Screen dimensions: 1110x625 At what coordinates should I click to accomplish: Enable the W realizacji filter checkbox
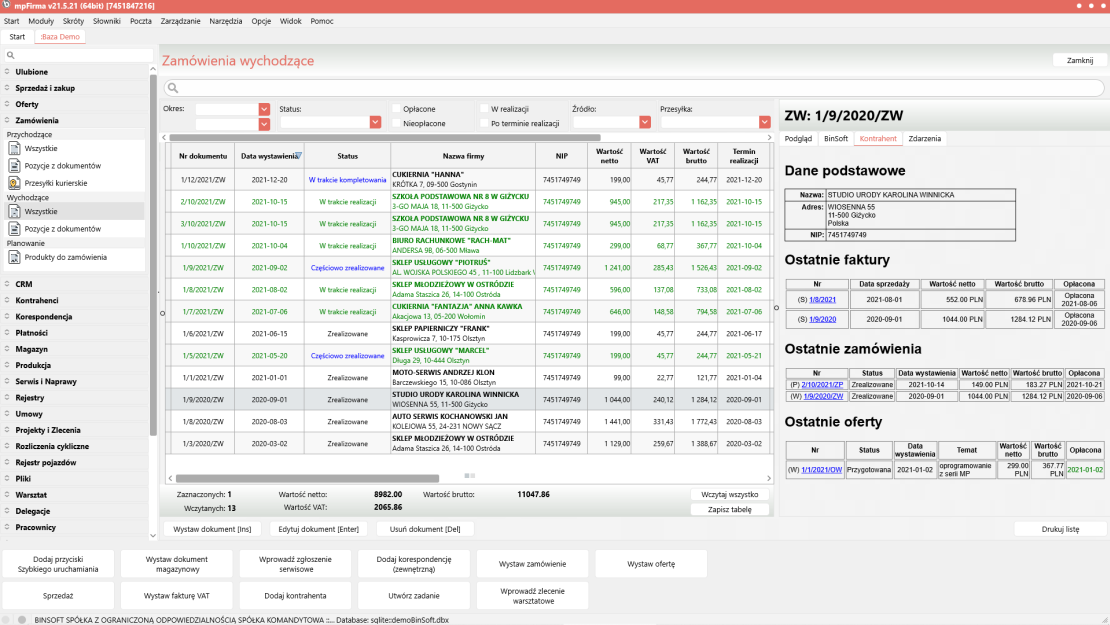click(x=484, y=109)
